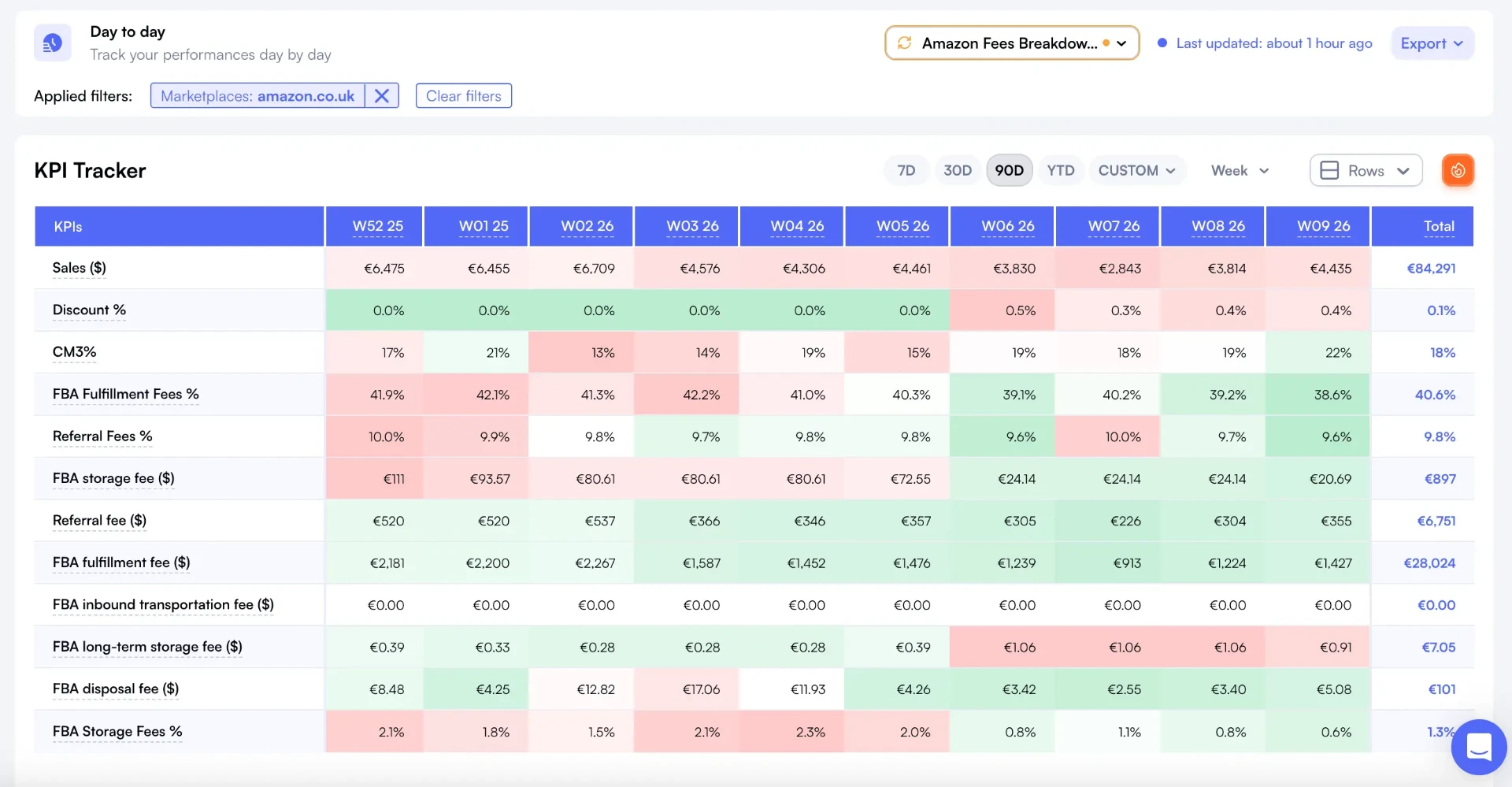Click the FBA fulfillment fee ($) row label
Screen dimensions: 1512x787
(x=121, y=562)
